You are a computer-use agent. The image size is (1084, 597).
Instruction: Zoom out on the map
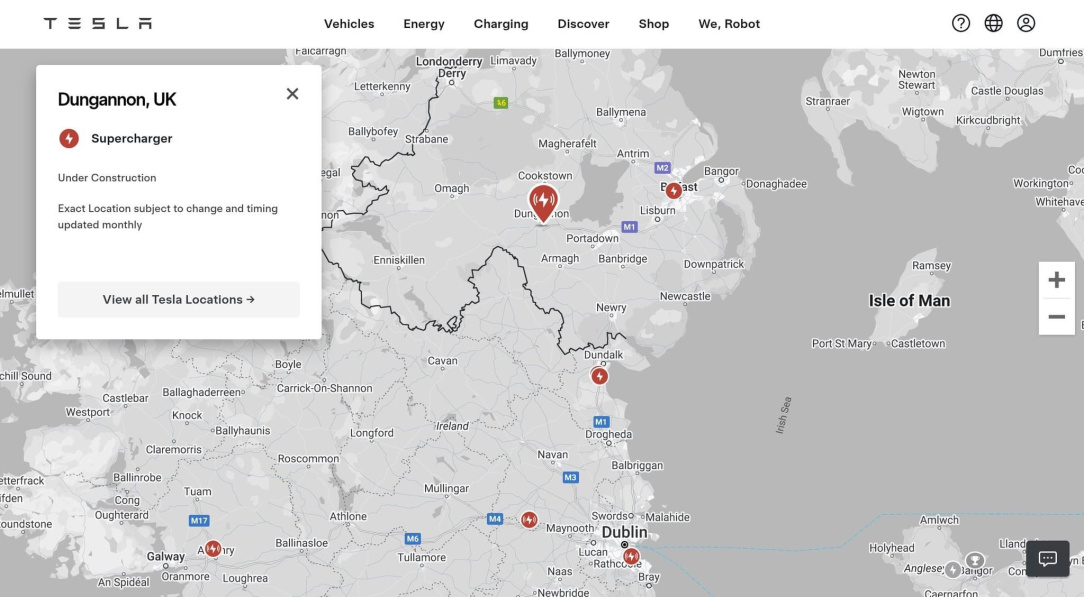click(1056, 317)
